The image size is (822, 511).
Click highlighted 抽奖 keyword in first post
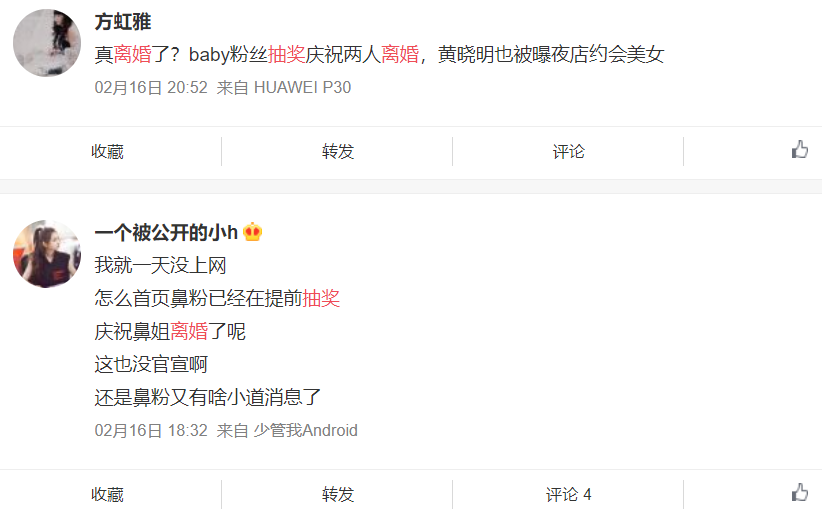coord(287,55)
